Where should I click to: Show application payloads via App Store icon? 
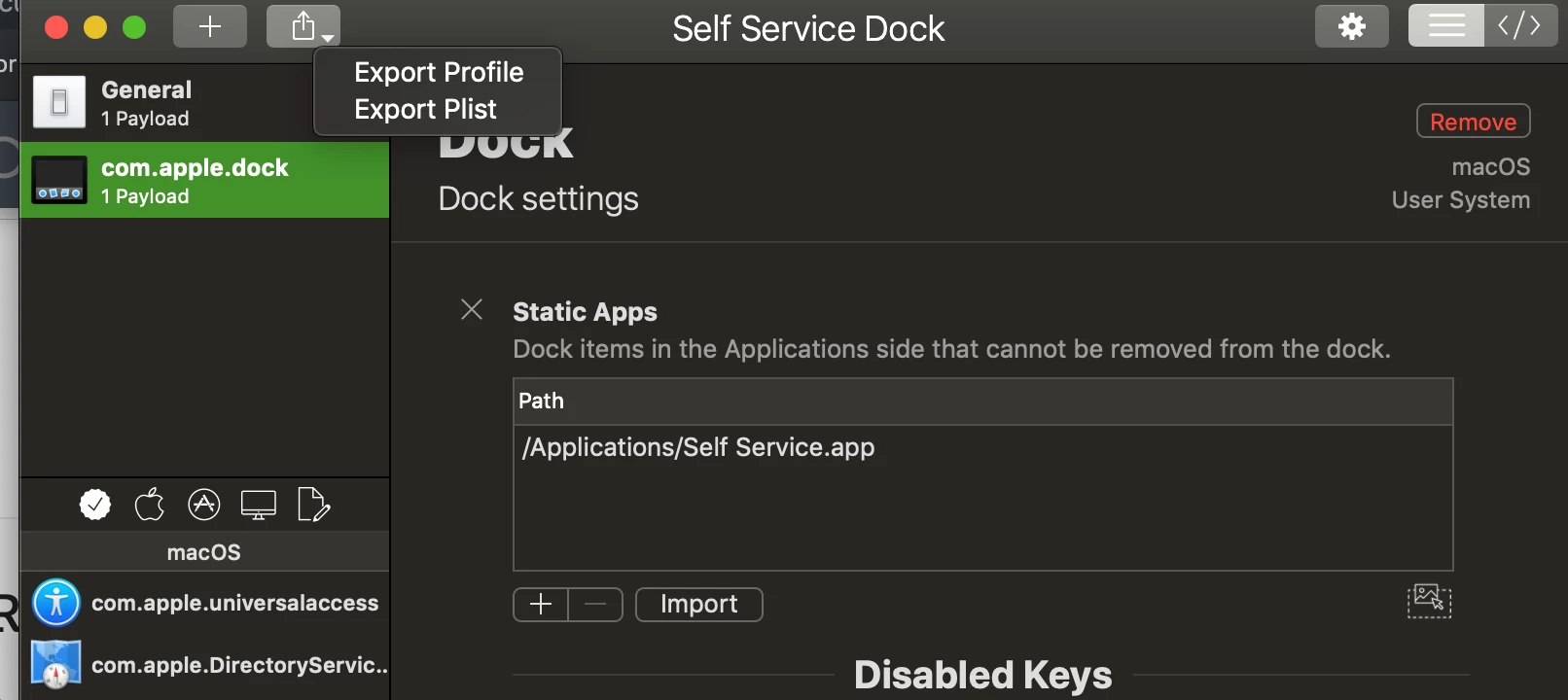[204, 505]
